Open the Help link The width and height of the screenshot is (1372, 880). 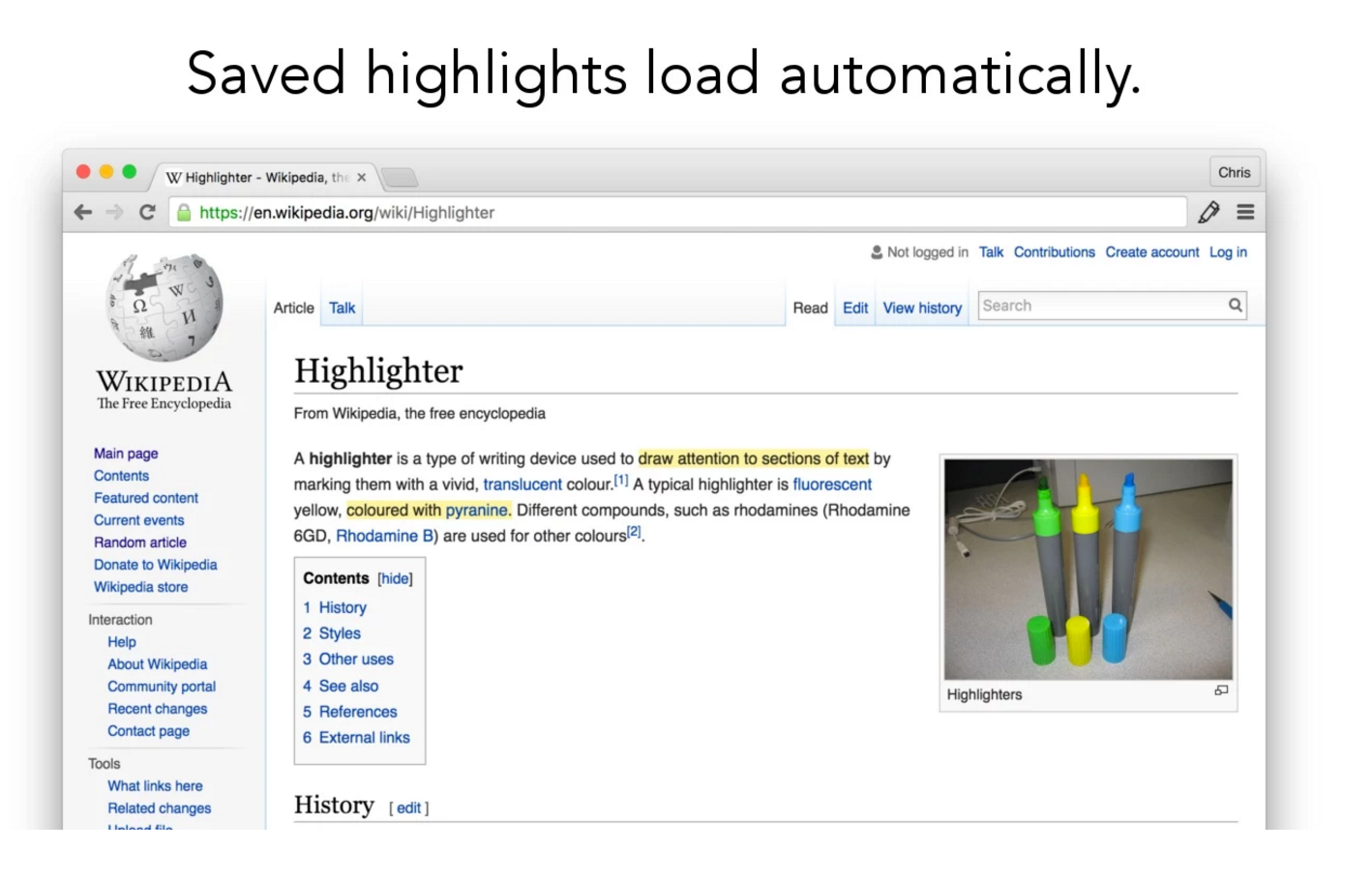point(122,642)
